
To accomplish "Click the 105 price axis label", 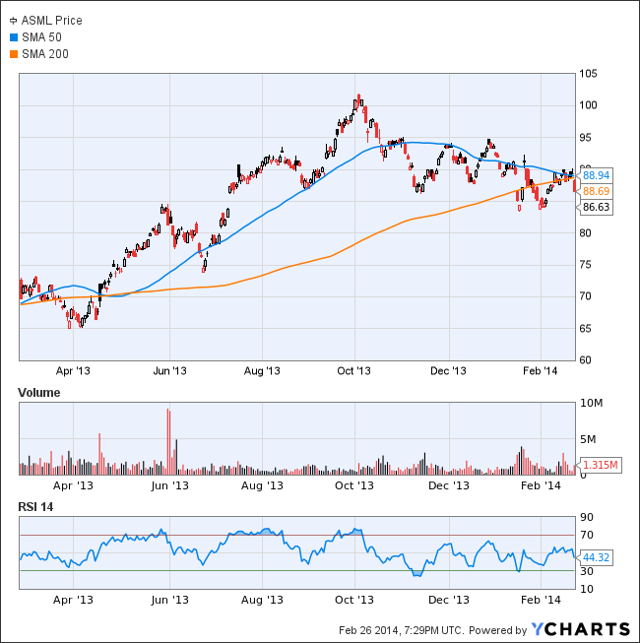I will 588,74.
